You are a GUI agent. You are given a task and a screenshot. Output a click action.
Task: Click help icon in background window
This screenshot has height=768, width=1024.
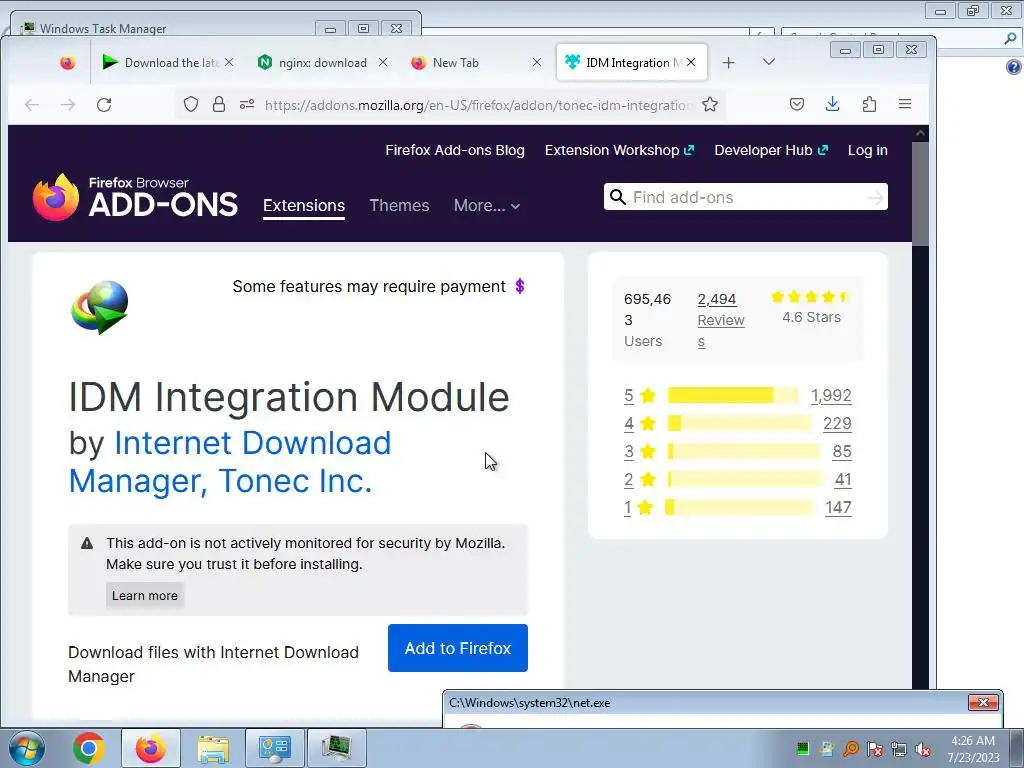pos(1014,67)
